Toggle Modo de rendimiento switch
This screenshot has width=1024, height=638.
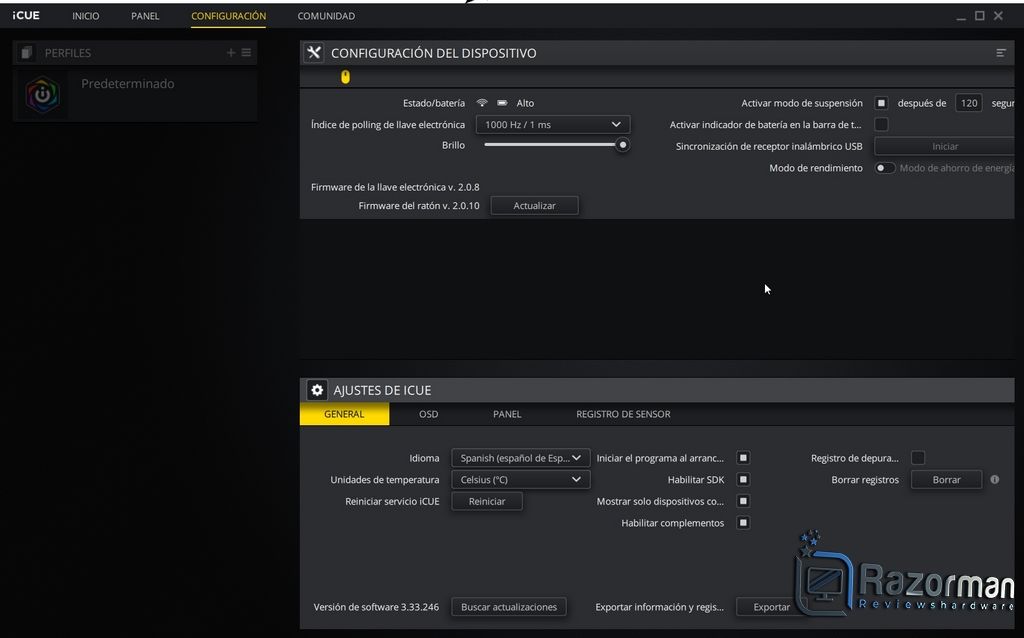pyautogui.click(x=884, y=168)
